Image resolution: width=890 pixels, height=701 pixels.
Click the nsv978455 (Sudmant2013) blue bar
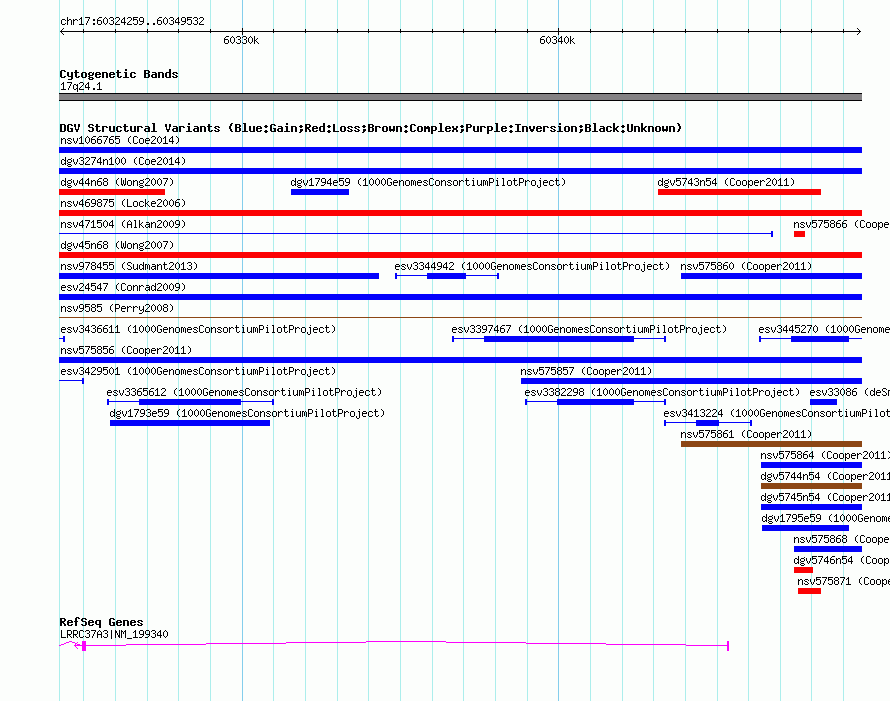click(x=219, y=276)
